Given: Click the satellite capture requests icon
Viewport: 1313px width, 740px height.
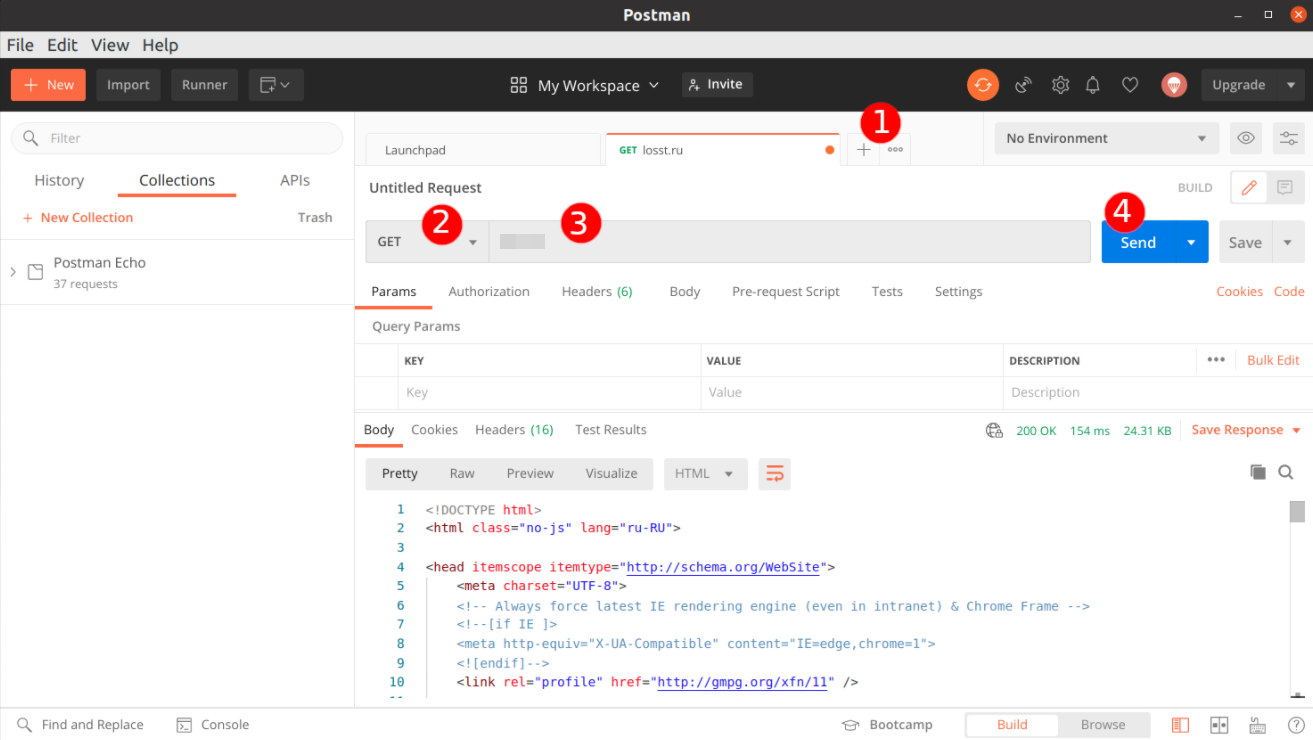Looking at the screenshot, I should click(1023, 85).
